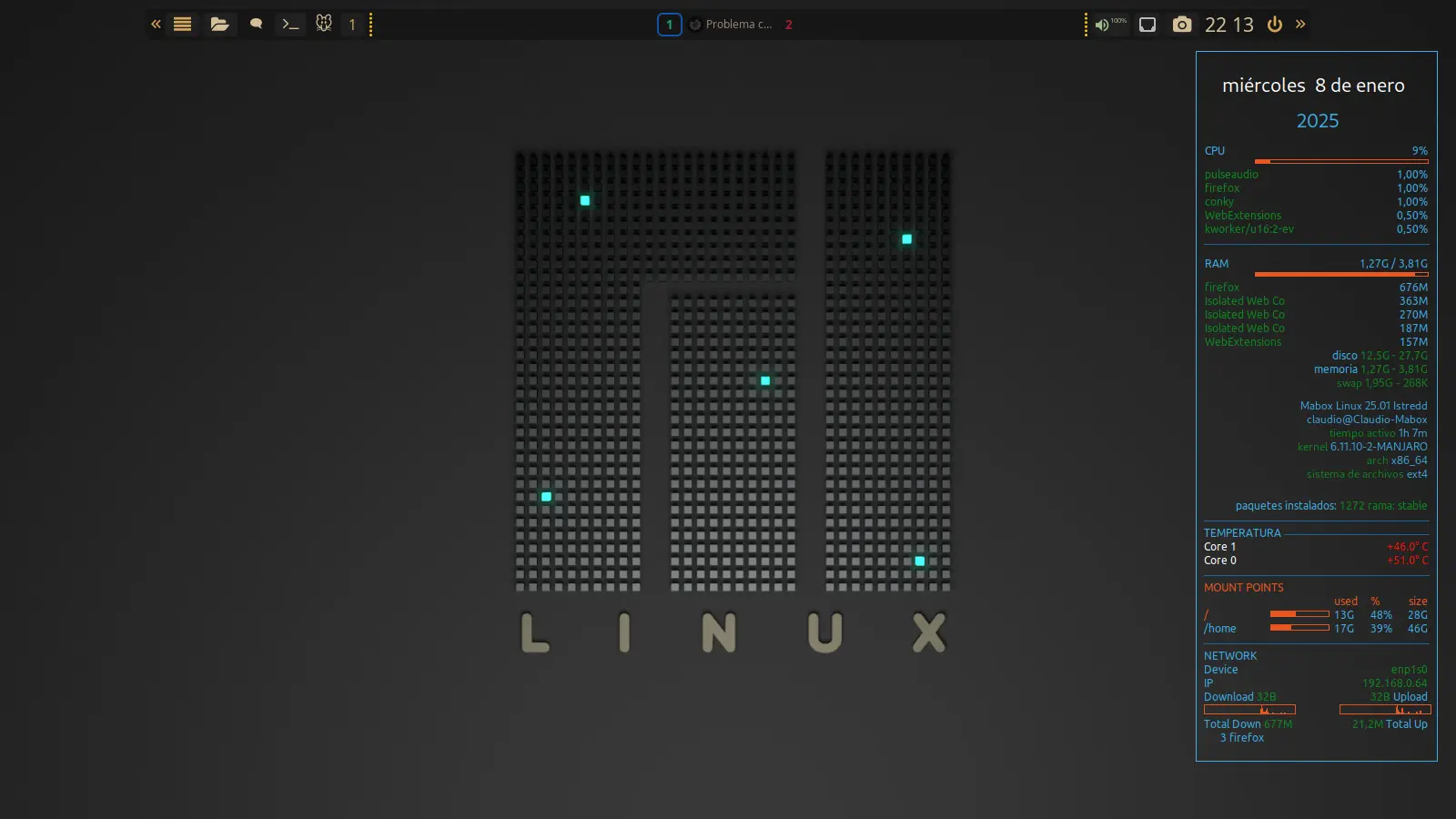Take a screenshot with the camera icon
1456x819 pixels.
click(1181, 25)
